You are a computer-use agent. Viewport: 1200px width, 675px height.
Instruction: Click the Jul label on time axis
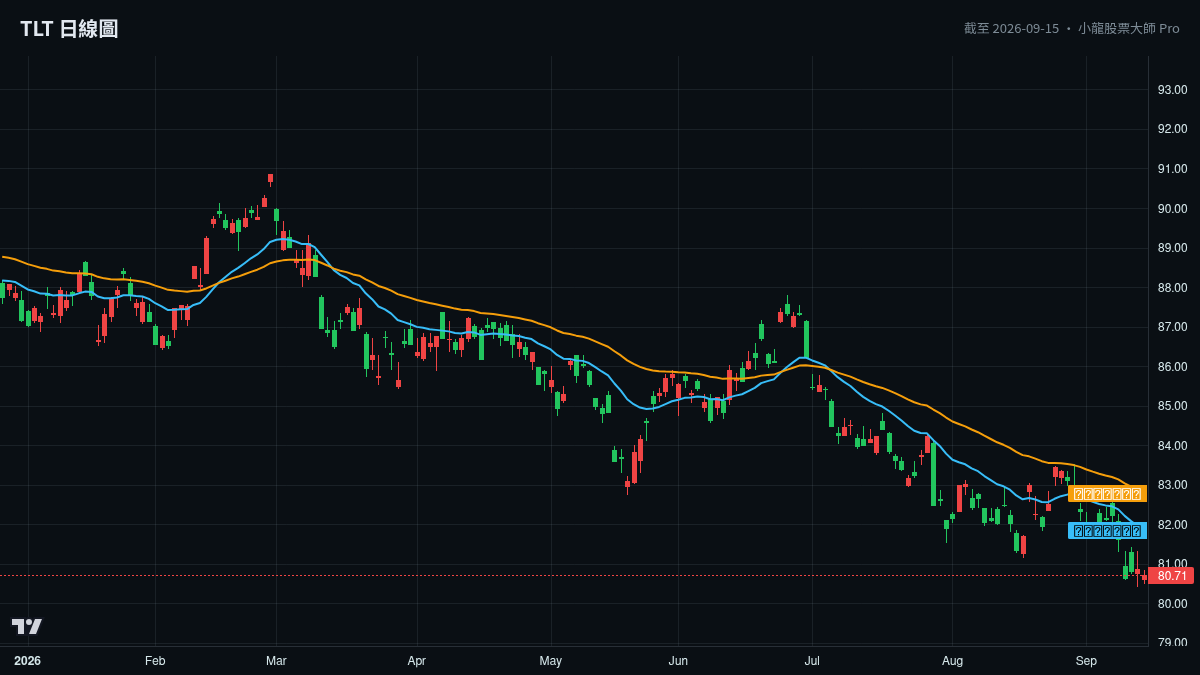point(812,661)
